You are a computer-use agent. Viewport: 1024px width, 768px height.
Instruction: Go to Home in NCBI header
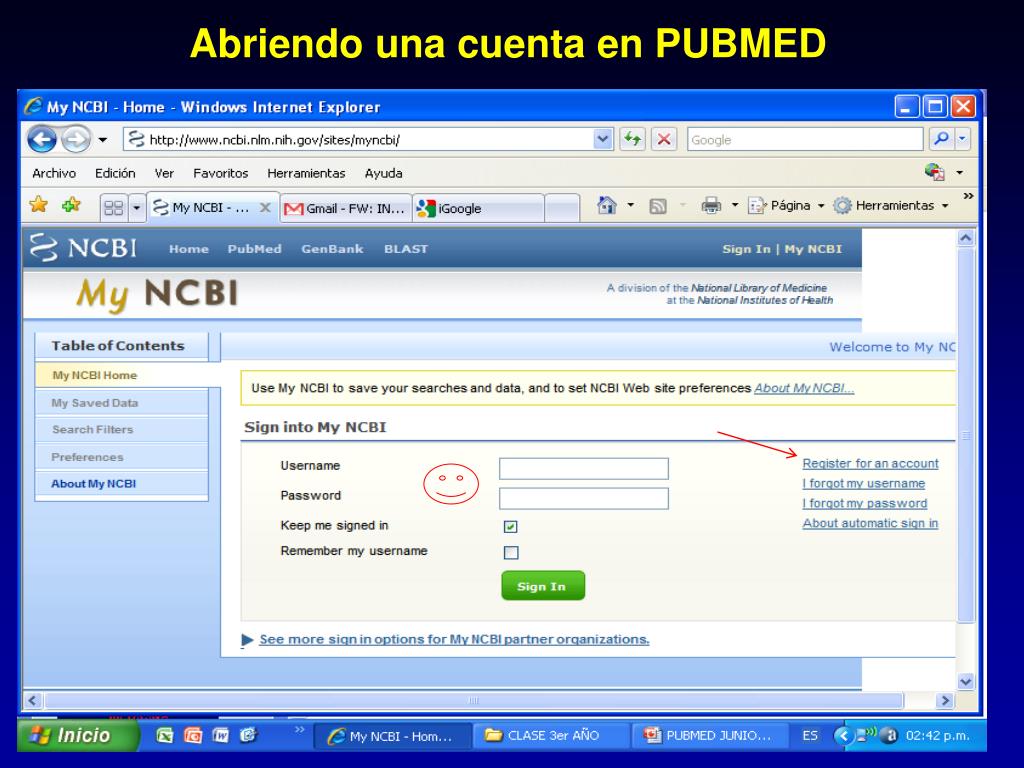(189, 249)
